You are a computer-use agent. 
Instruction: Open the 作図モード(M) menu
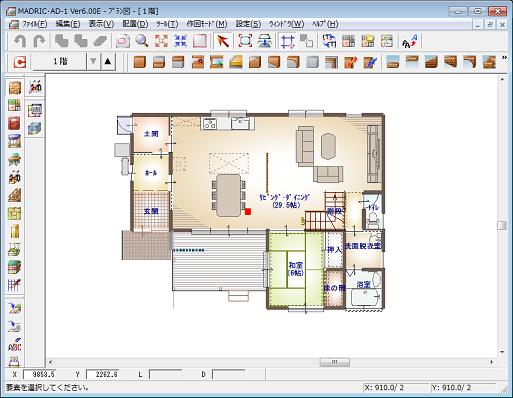(207, 24)
